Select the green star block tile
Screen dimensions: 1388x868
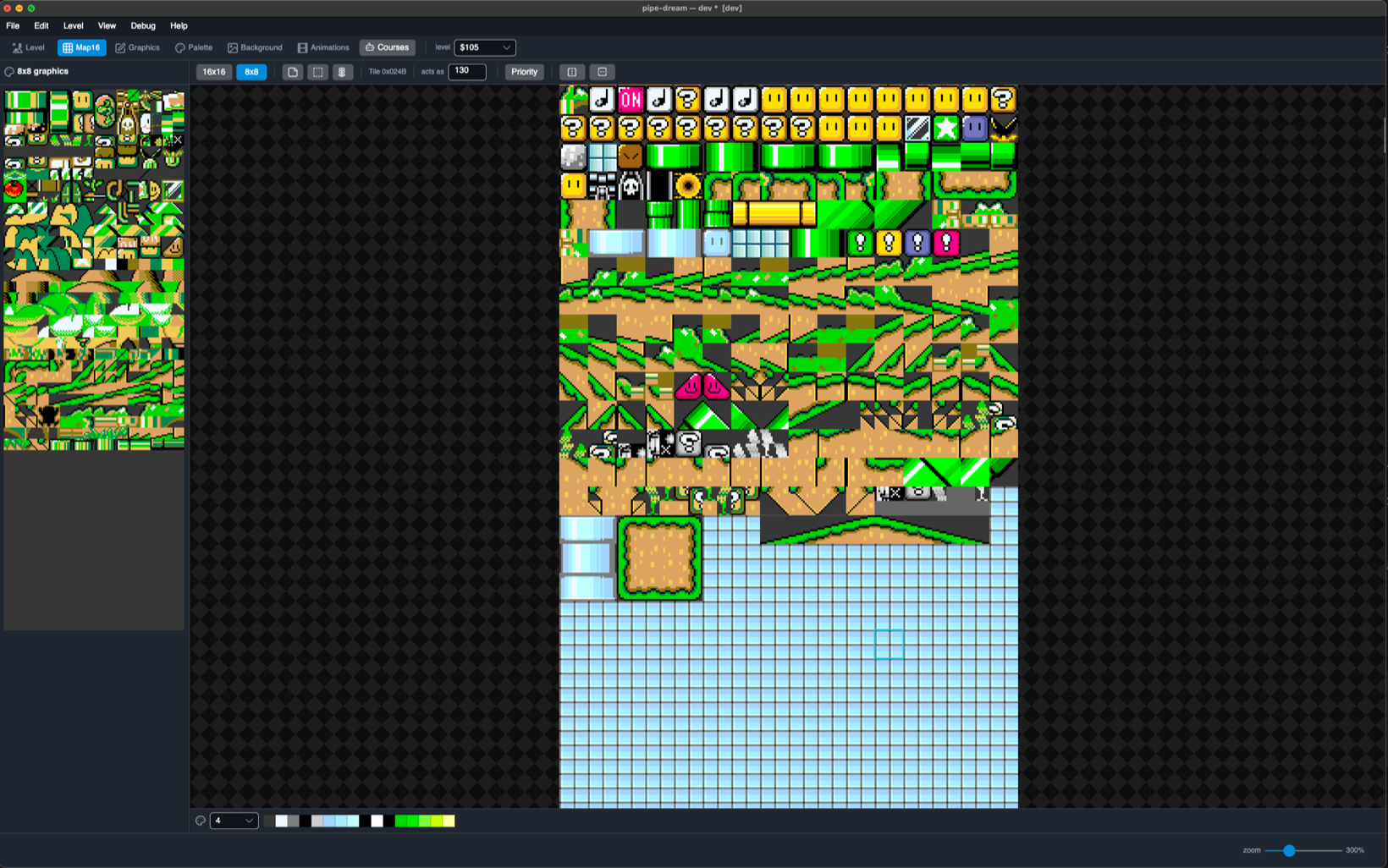[x=945, y=128]
